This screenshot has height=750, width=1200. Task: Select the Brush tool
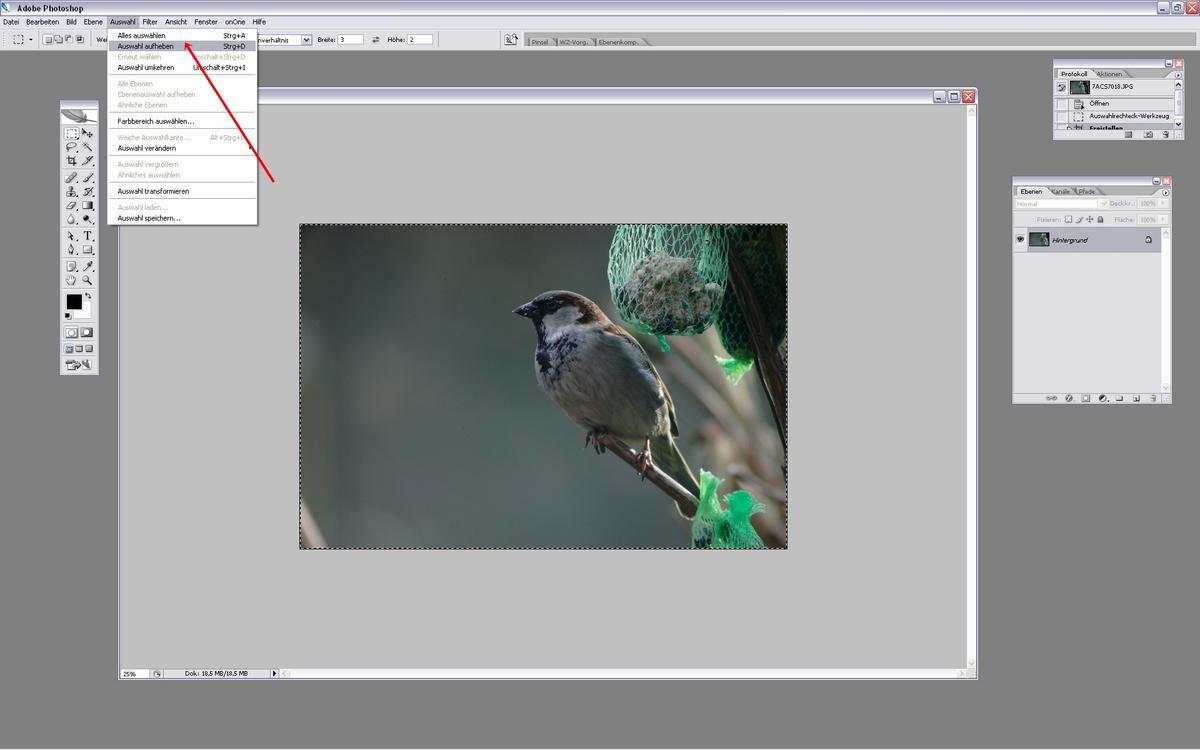coord(88,178)
